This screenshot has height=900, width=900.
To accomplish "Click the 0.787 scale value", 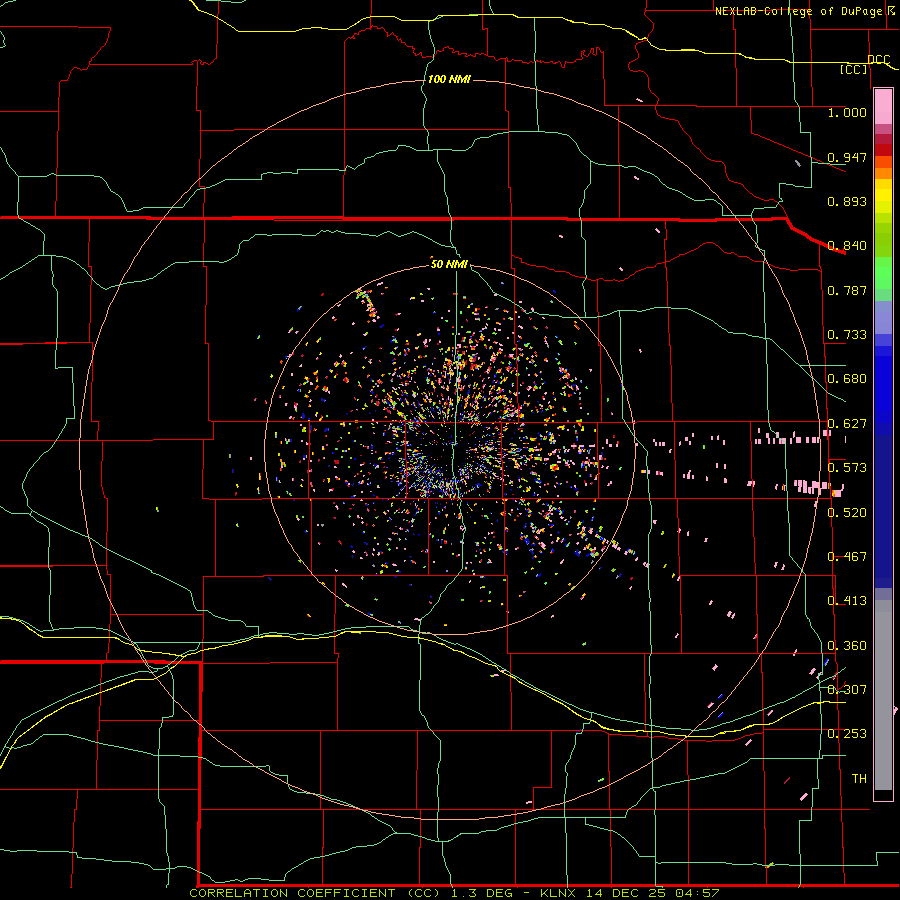I will (847, 290).
